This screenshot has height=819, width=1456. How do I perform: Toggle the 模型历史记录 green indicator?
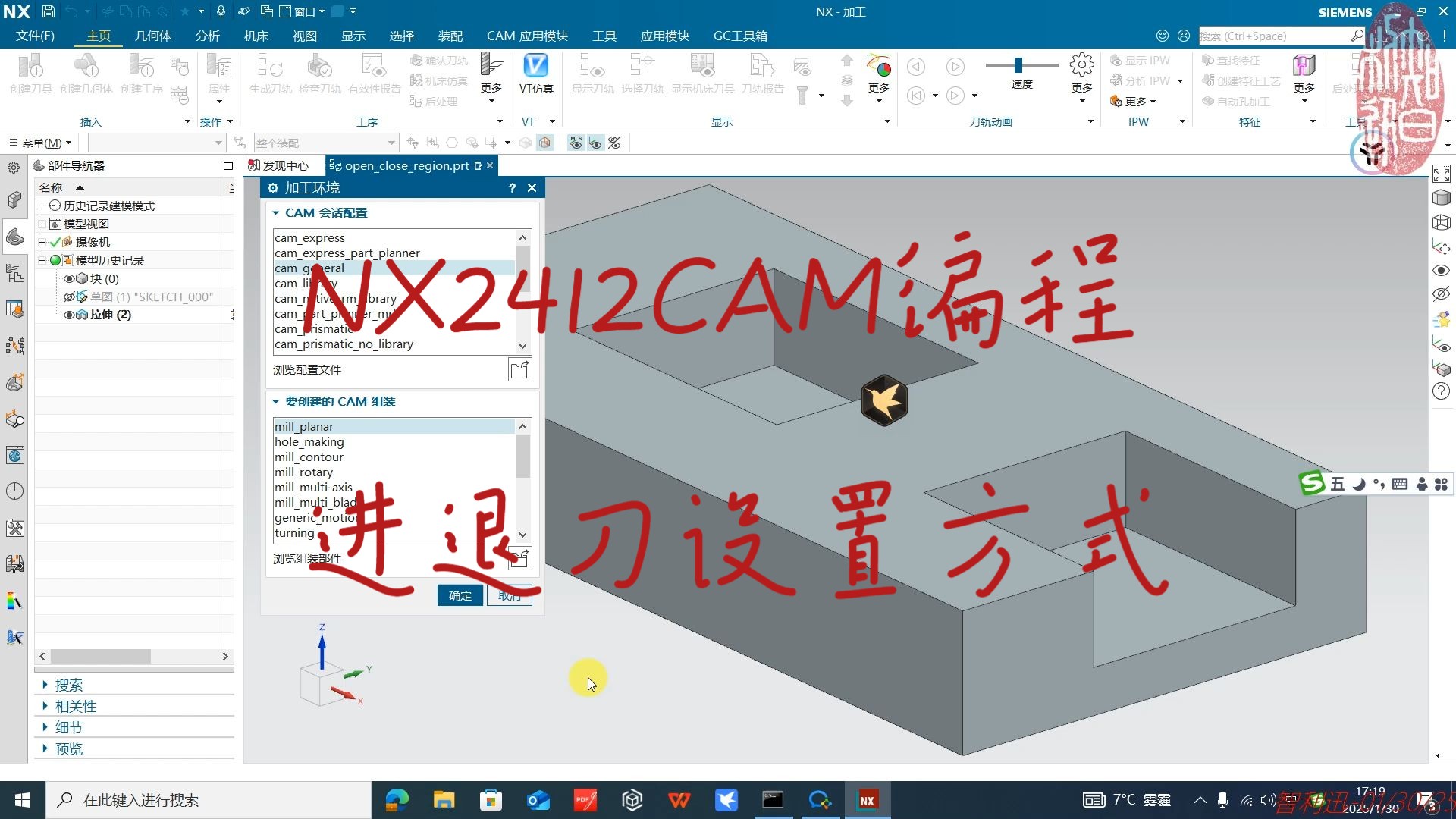(54, 259)
